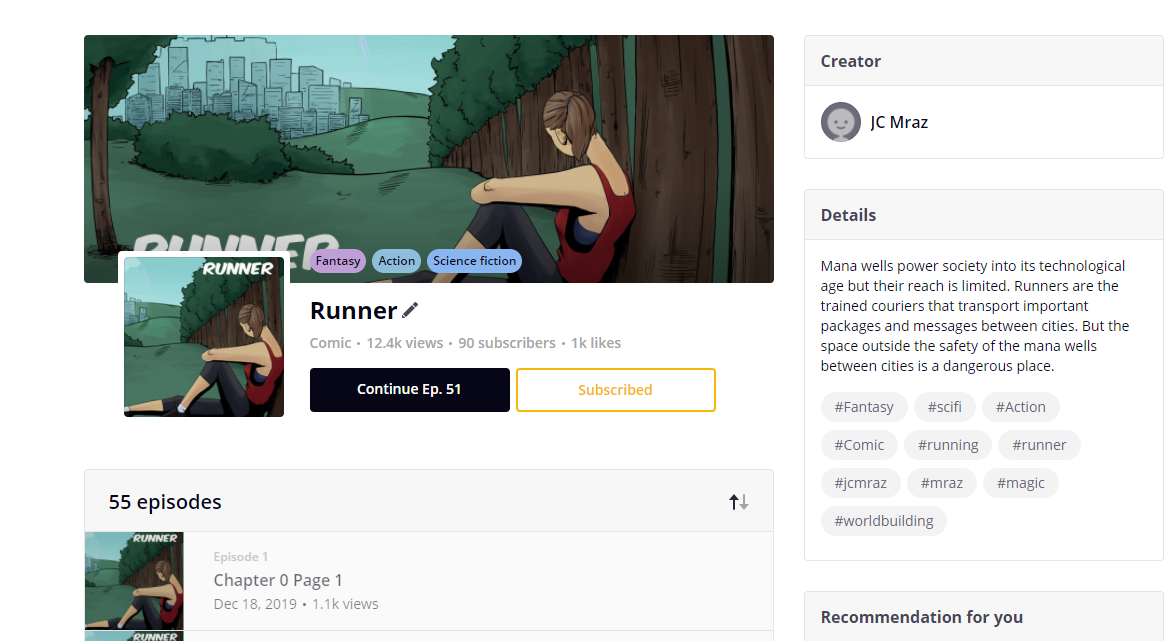Select the #Comic hashtag

point(859,445)
